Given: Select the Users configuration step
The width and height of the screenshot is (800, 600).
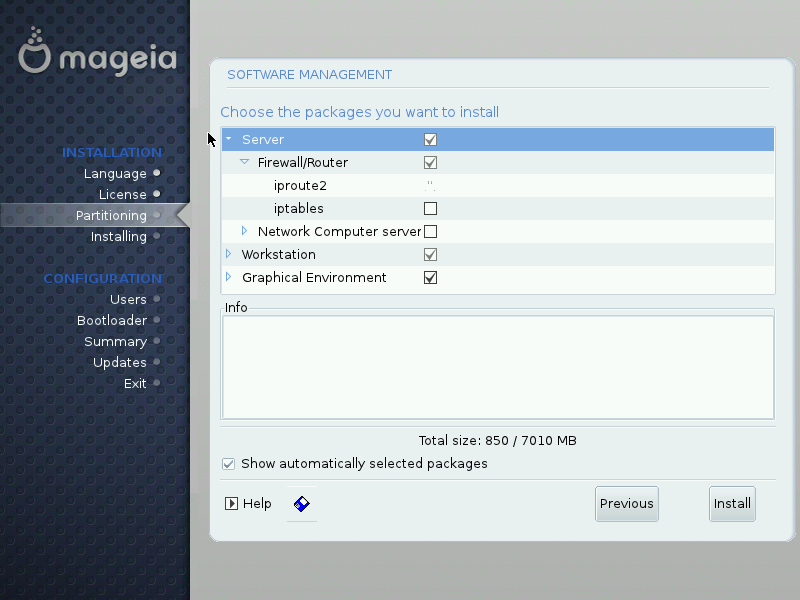Looking at the screenshot, I should coord(128,299).
